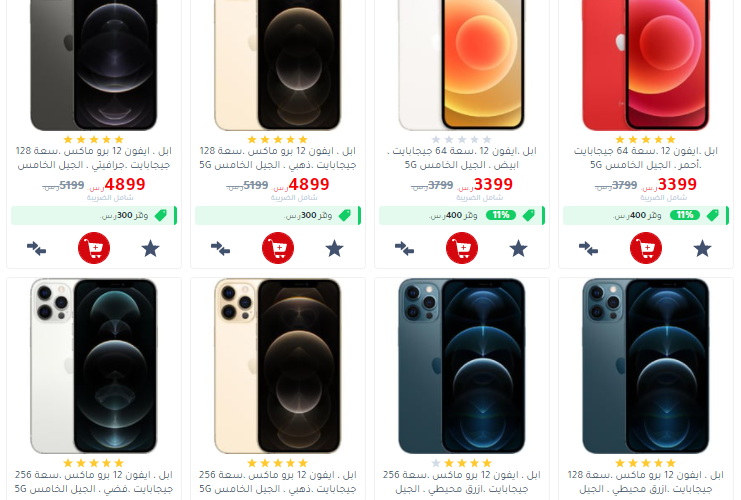Open the Pacific blue 128GB iPhone image
The image size is (741, 500).
(646, 366)
